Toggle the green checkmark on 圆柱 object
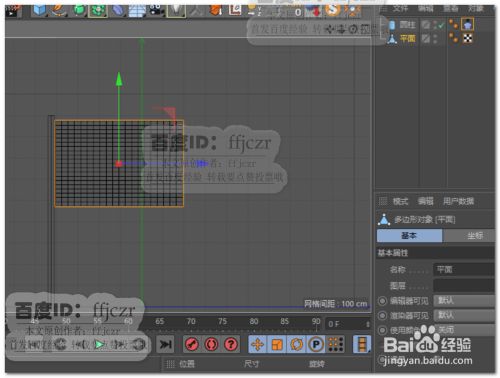This screenshot has height=378, width=500. (441, 25)
